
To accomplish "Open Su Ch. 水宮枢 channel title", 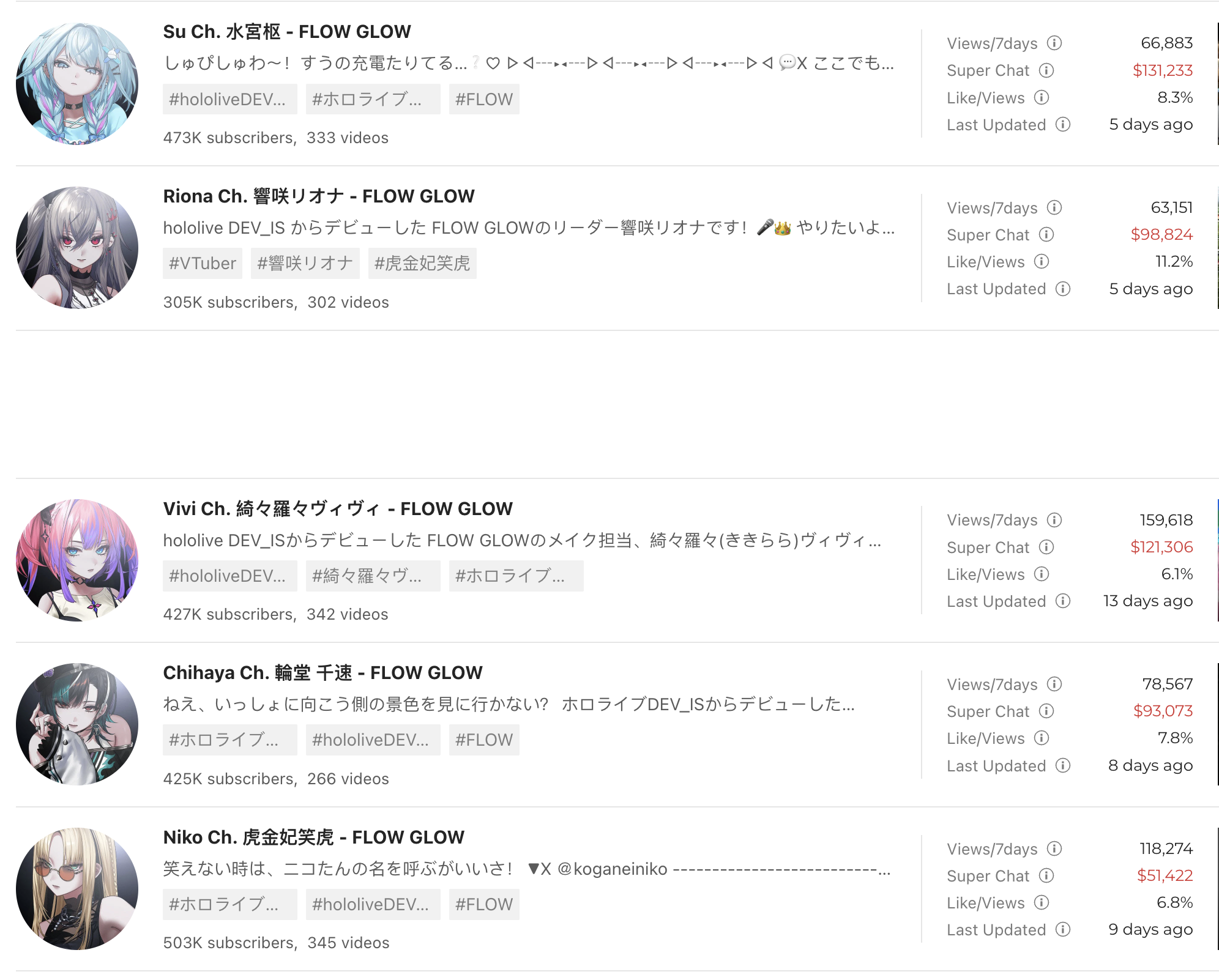I will pos(287,32).
